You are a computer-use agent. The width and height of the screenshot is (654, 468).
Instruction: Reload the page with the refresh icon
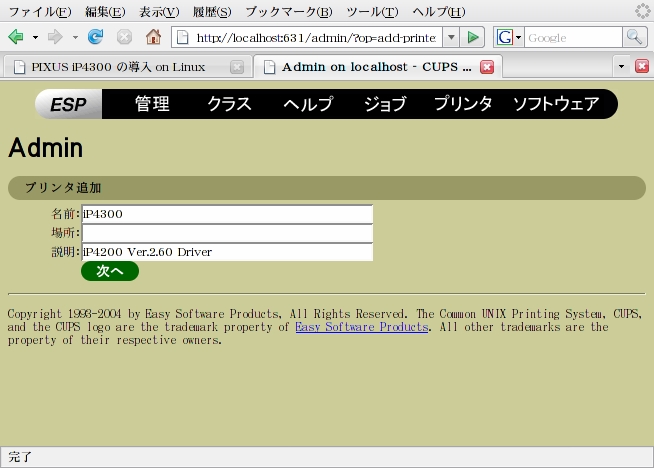pos(96,37)
